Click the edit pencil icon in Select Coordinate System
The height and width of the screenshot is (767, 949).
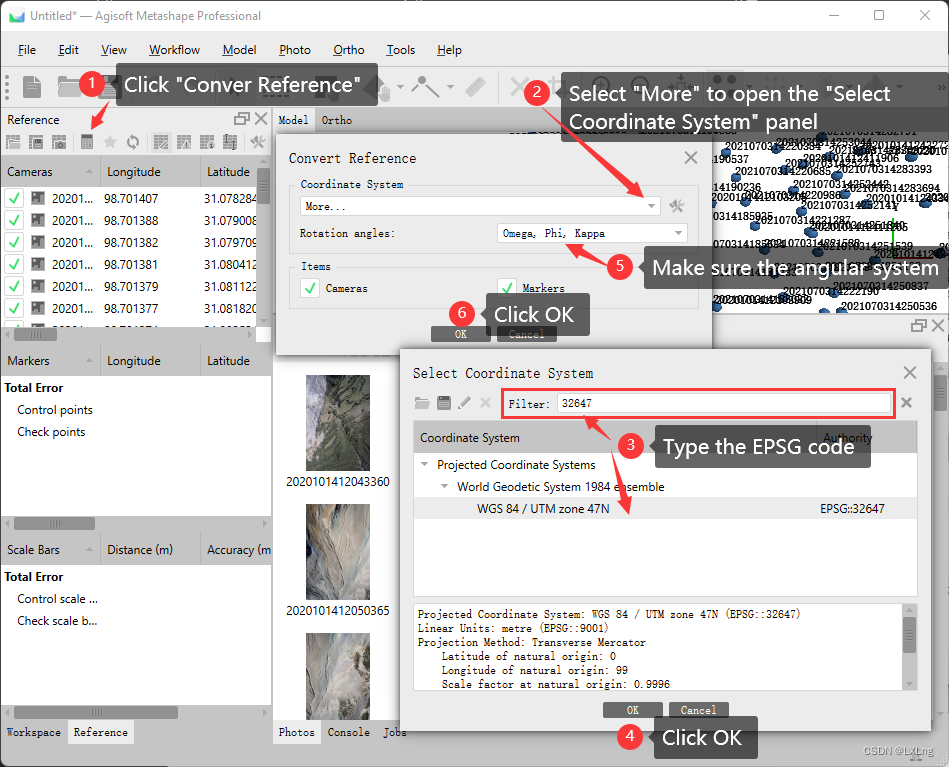[x=464, y=403]
